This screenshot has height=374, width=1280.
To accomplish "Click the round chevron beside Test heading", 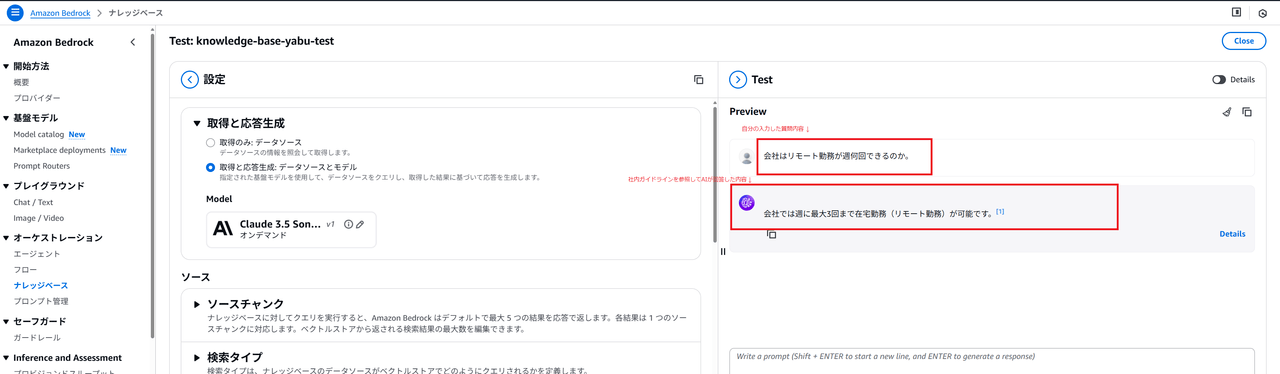I will point(738,80).
